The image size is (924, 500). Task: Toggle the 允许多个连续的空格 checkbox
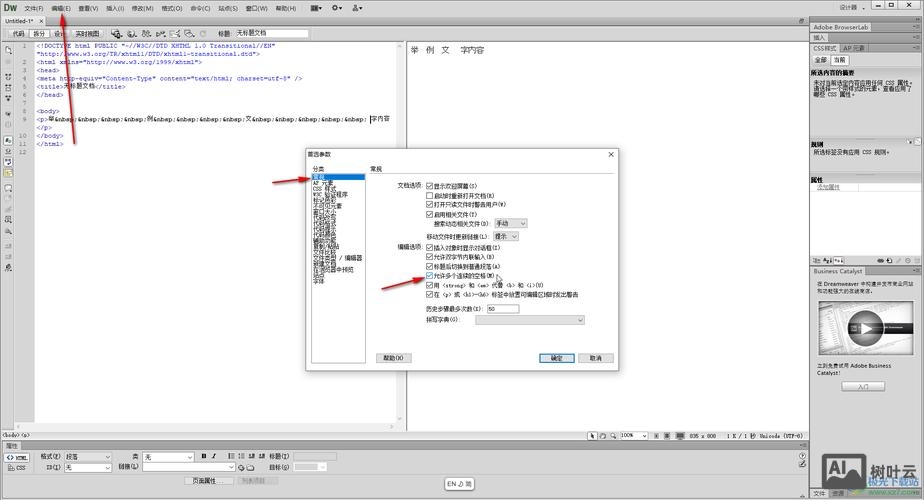(430, 276)
